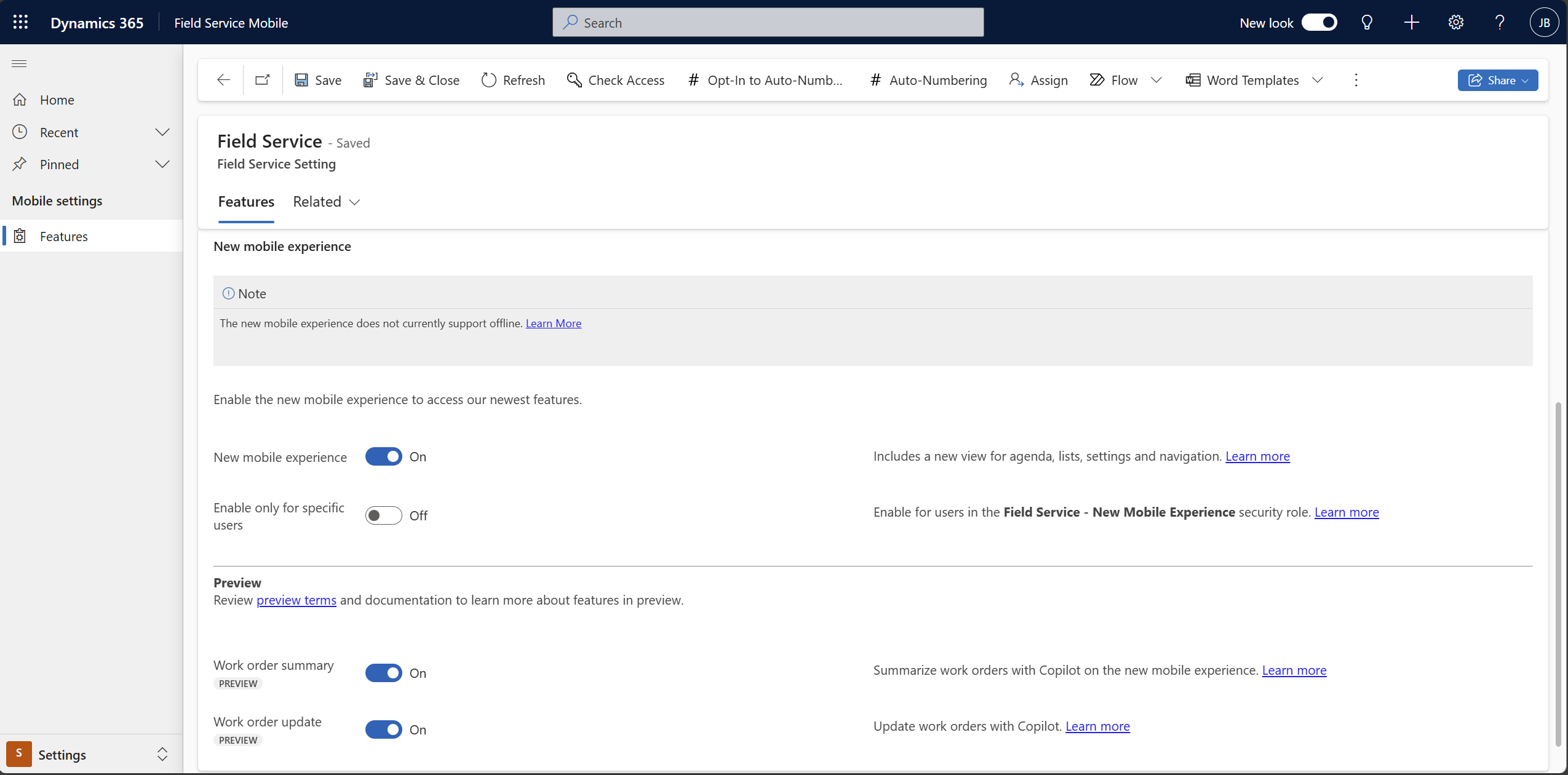
Task: Click the Search input field
Action: (x=769, y=22)
